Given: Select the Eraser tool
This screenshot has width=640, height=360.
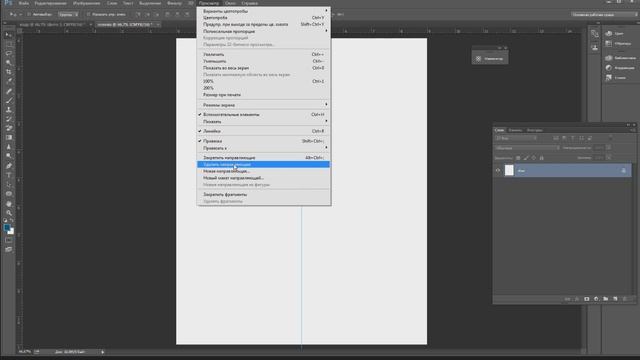Looking at the screenshot, I should pos(9,128).
